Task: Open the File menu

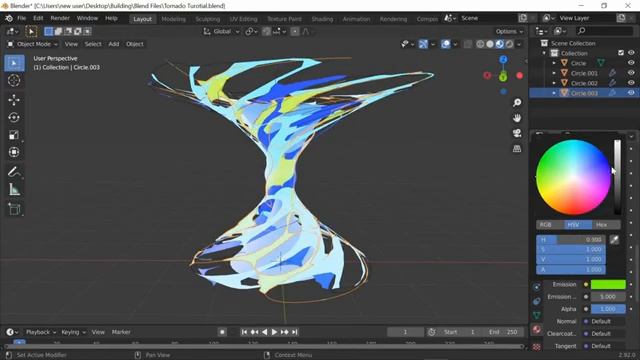Action: [x=22, y=18]
